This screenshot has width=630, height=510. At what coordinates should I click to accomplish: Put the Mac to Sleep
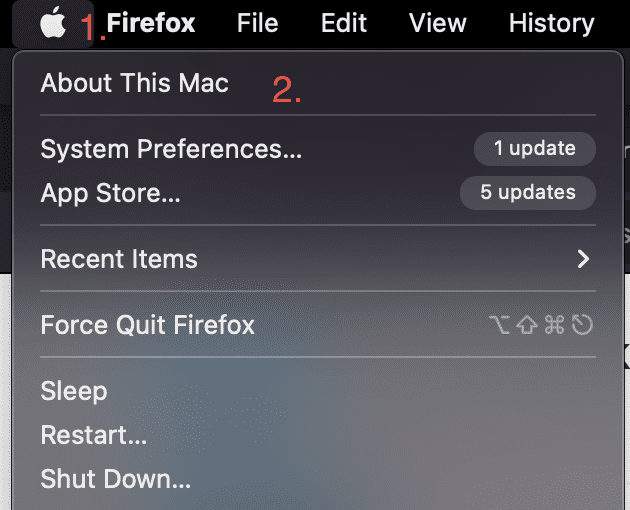pos(73,391)
